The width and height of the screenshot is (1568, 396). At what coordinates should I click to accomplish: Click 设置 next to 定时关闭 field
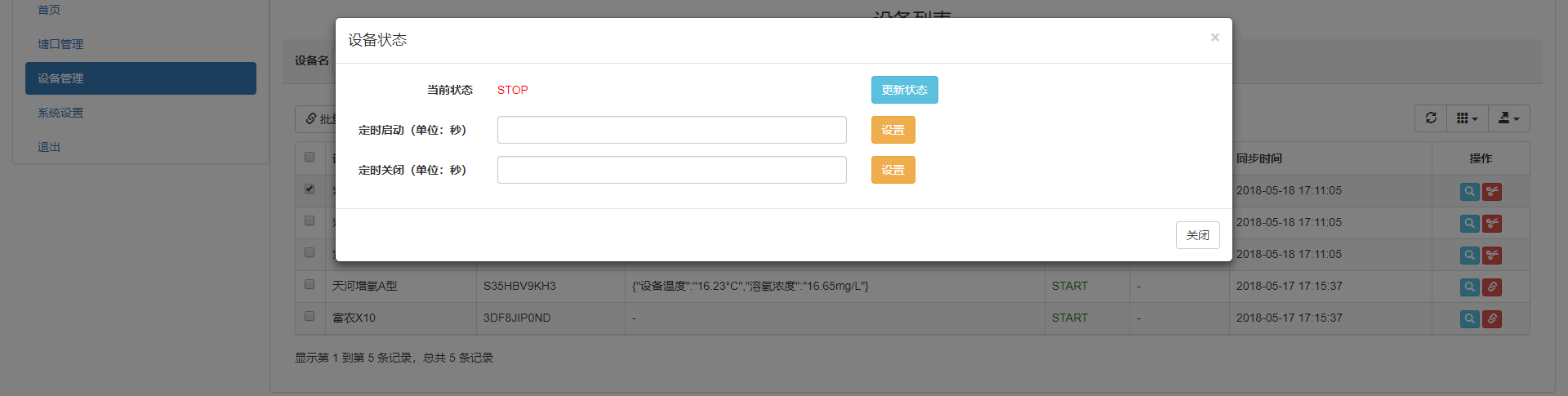893,170
